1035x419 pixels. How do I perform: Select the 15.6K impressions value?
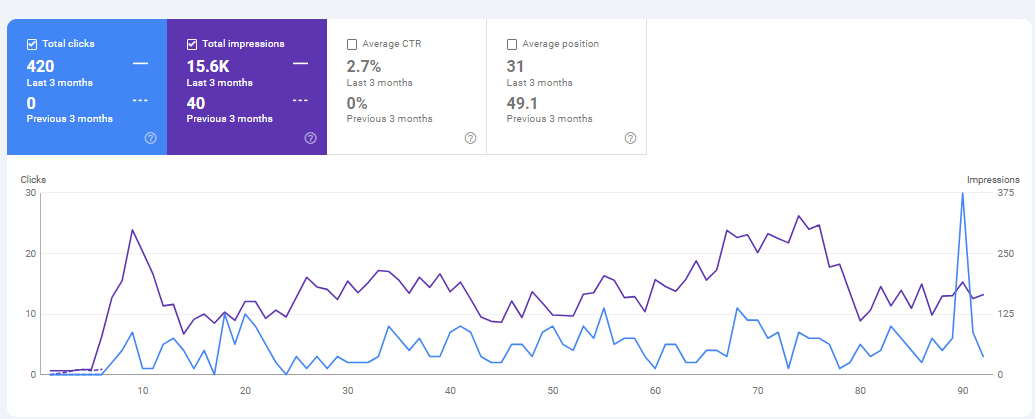coord(209,66)
